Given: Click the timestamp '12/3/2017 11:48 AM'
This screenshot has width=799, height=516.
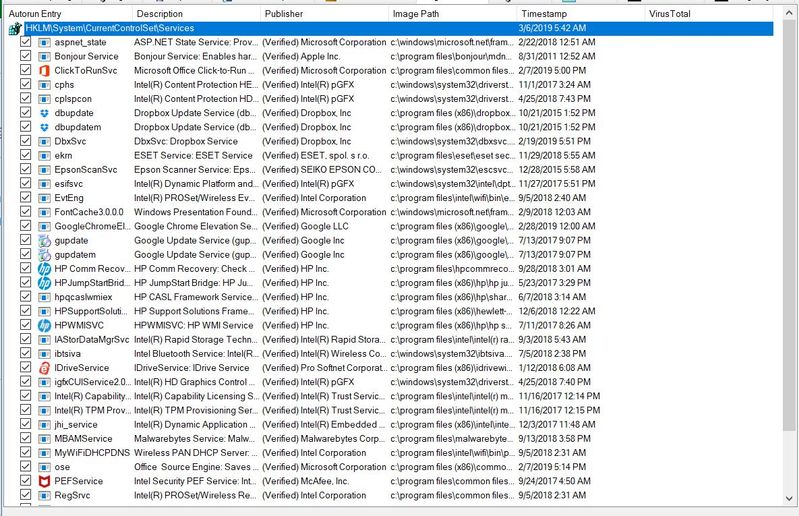Looking at the screenshot, I should pyautogui.click(x=556, y=425).
